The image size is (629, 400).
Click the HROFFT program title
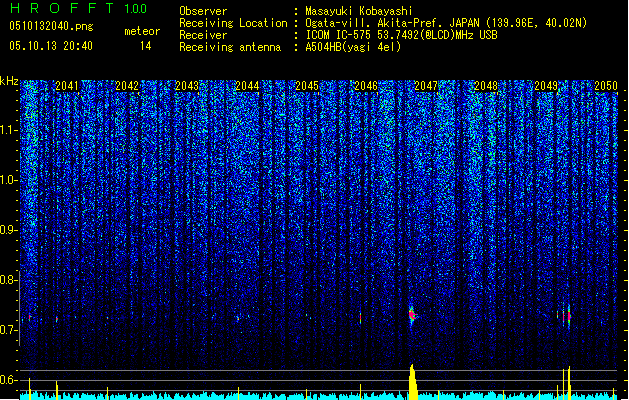62,8
